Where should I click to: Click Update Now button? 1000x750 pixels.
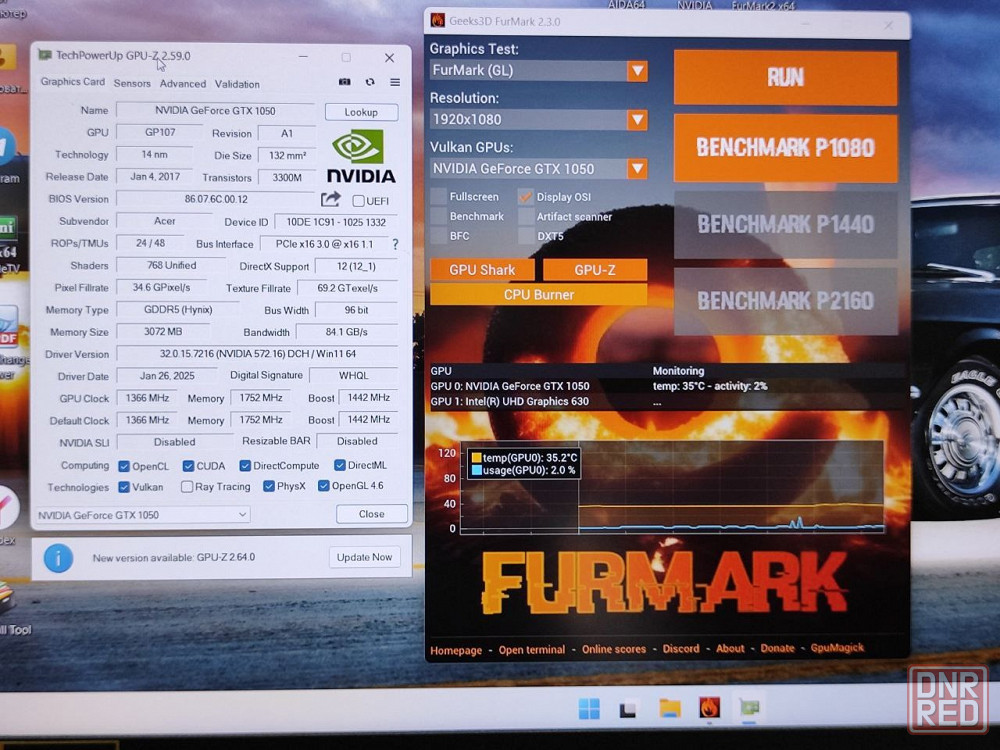pos(364,557)
